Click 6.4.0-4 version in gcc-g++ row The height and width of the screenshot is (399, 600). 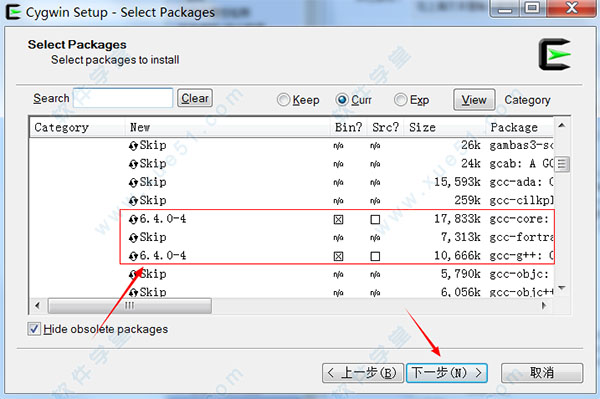point(163,256)
